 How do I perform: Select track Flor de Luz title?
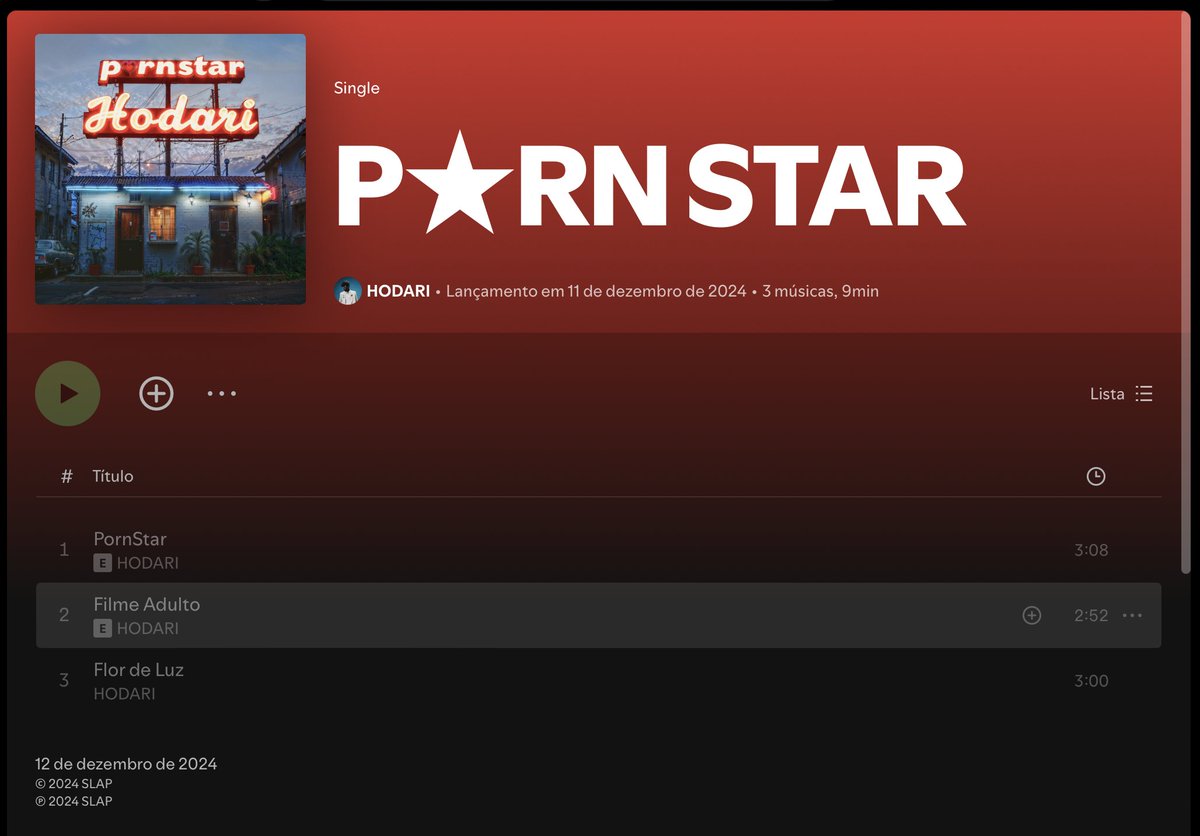[139, 670]
